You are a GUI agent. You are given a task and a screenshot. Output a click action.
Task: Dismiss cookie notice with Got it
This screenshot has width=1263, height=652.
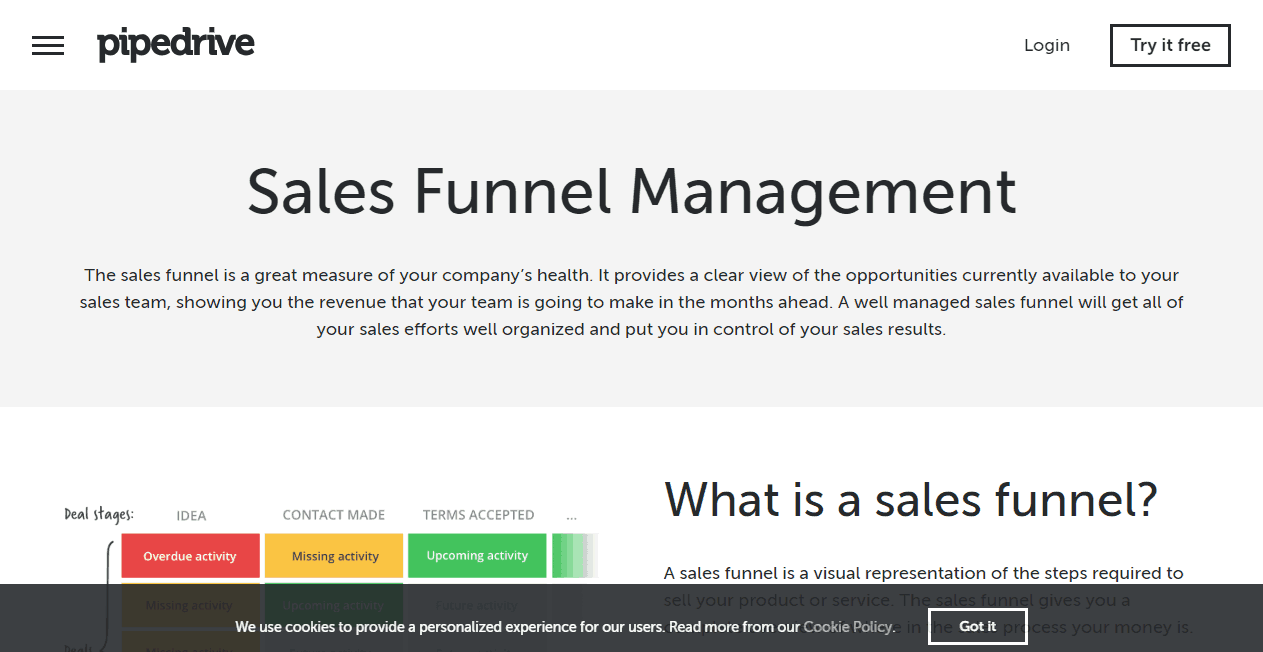pos(977,626)
